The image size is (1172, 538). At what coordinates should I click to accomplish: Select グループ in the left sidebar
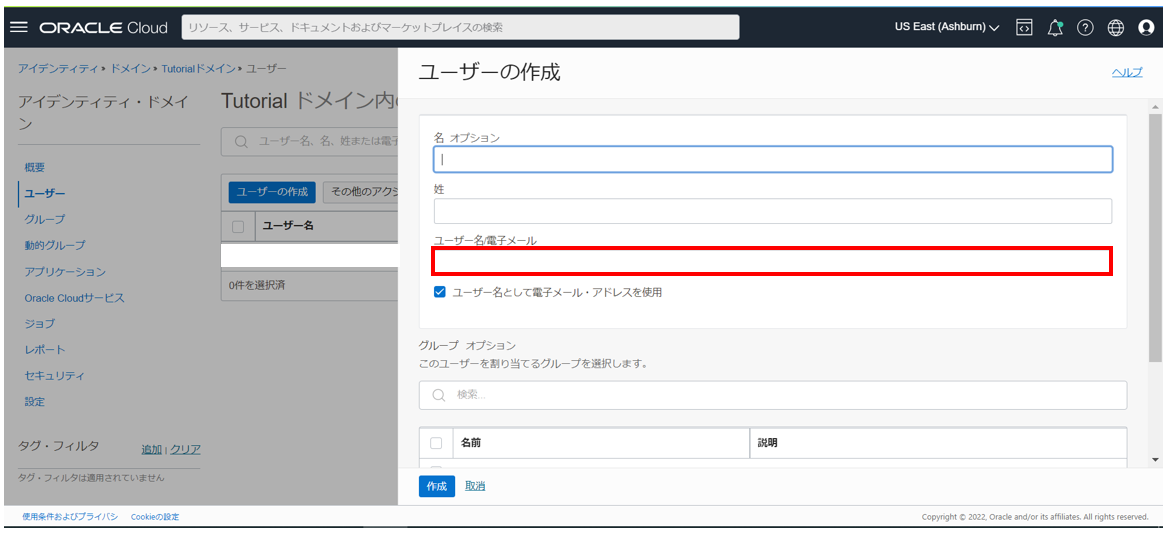coord(45,219)
